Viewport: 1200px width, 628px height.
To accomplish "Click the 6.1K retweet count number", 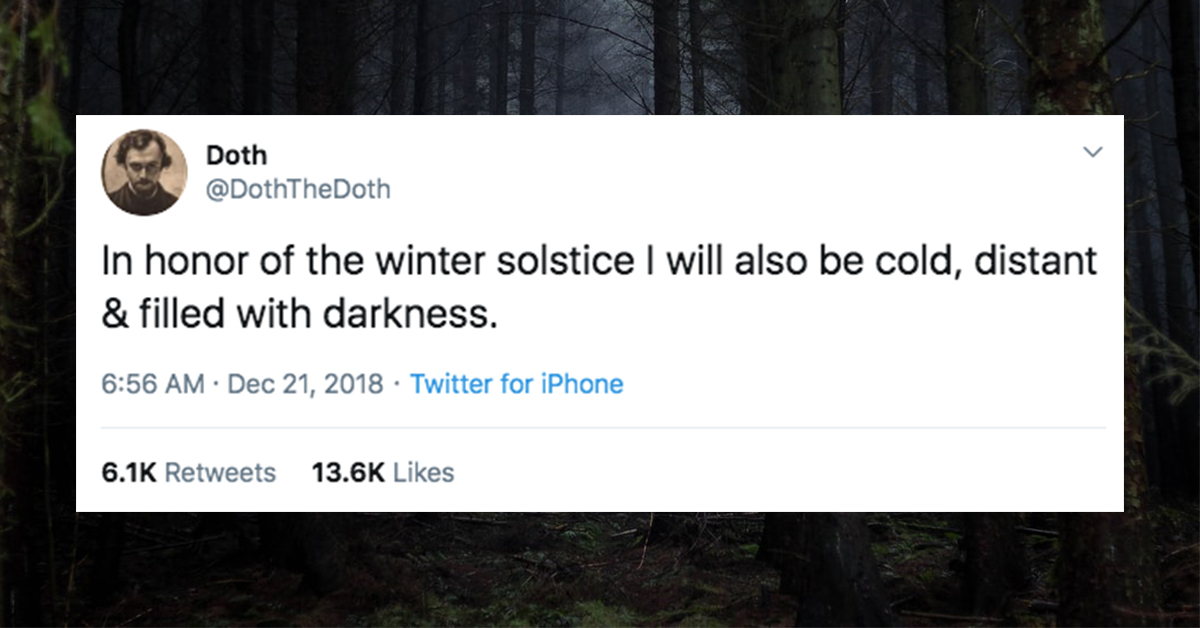I will click(x=130, y=472).
